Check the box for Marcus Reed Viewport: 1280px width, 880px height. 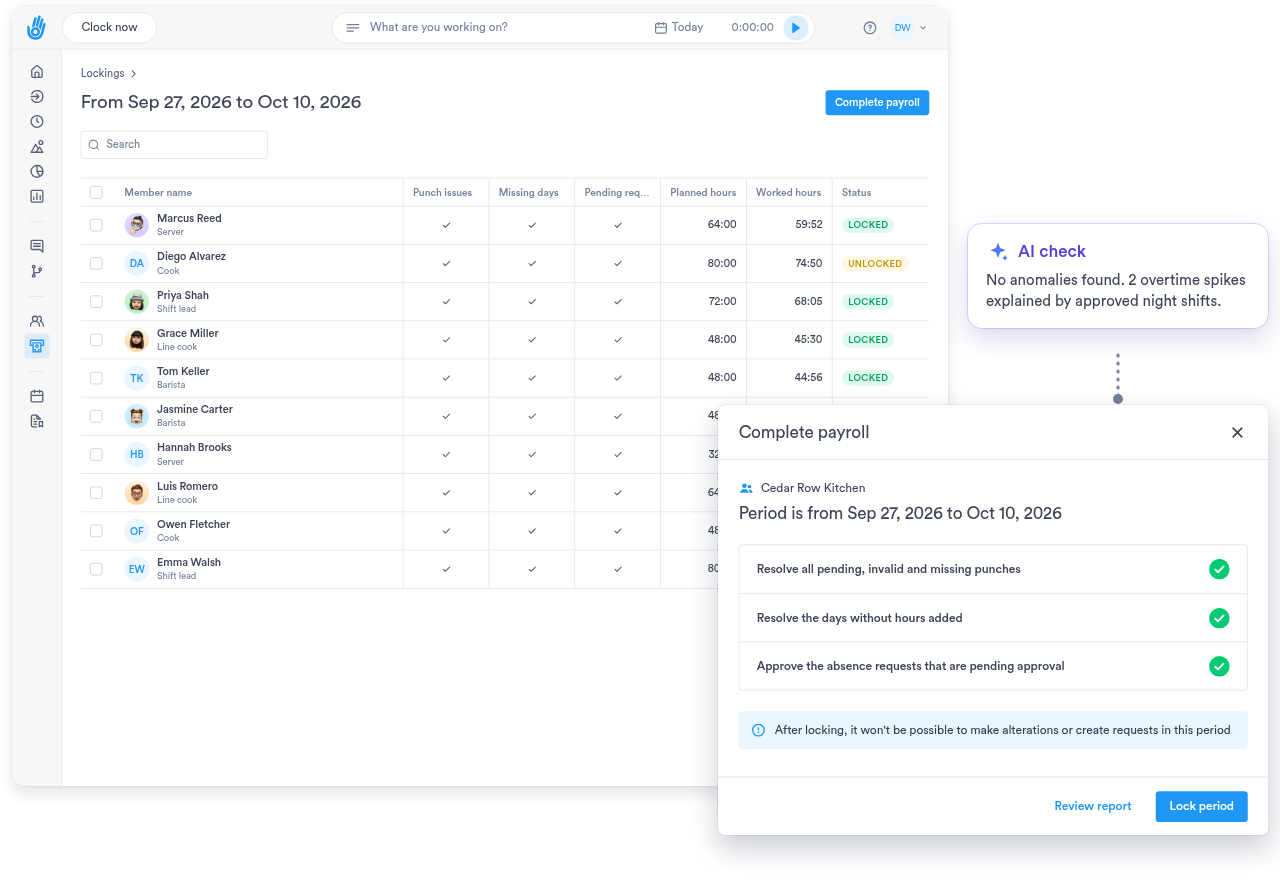pyautogui.click(x=96, y=225)
